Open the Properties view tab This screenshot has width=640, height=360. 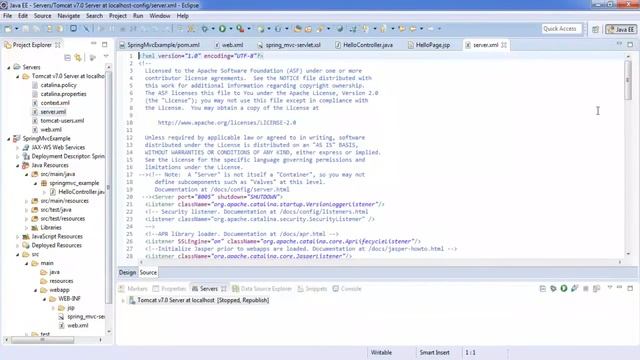click(x=169, y=289)
